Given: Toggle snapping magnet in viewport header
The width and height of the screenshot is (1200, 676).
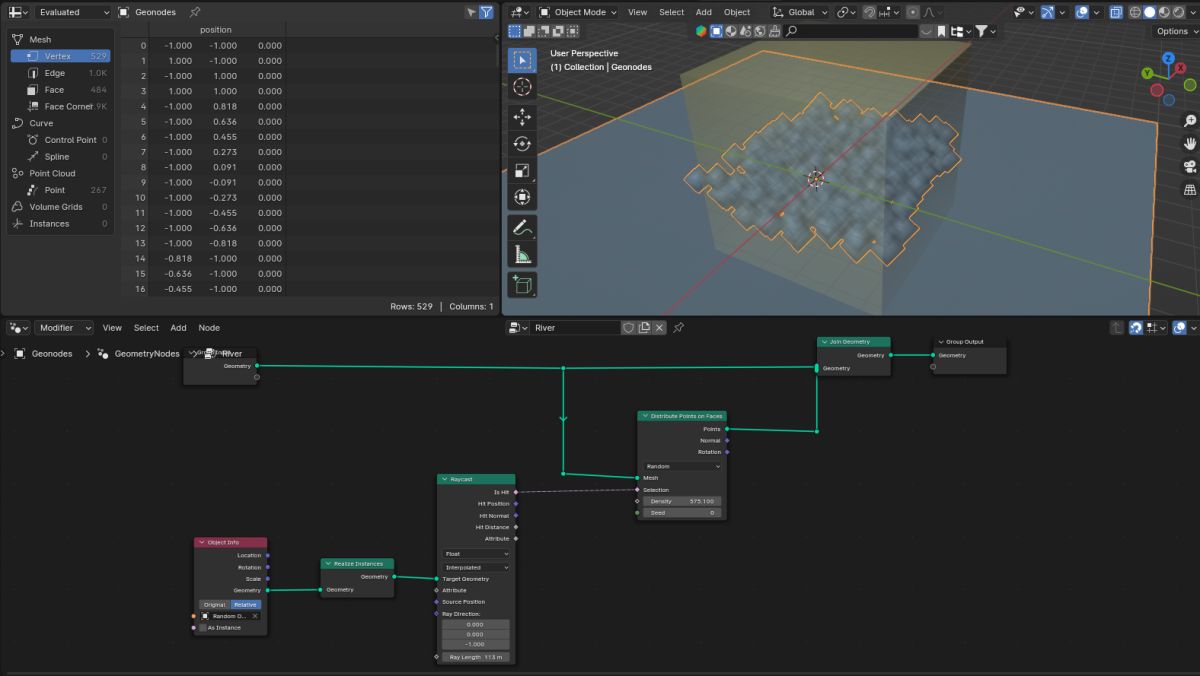Looking at the screenshot, I should point(870,12).
